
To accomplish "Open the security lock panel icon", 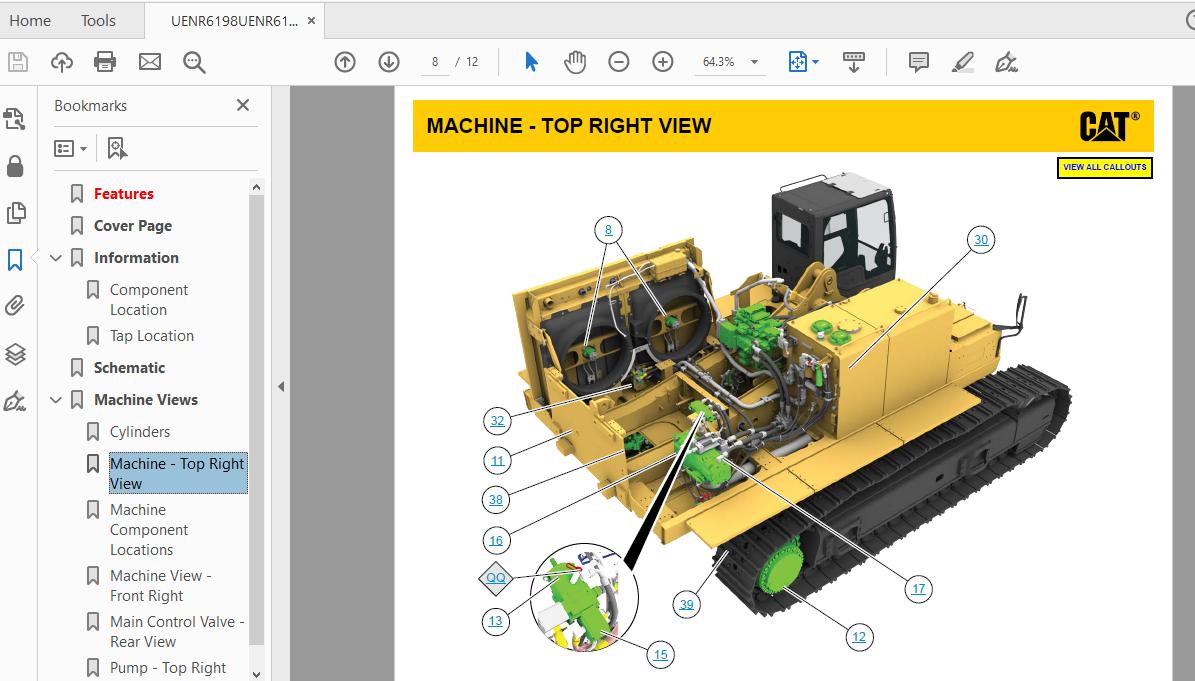I will (15, 166).
